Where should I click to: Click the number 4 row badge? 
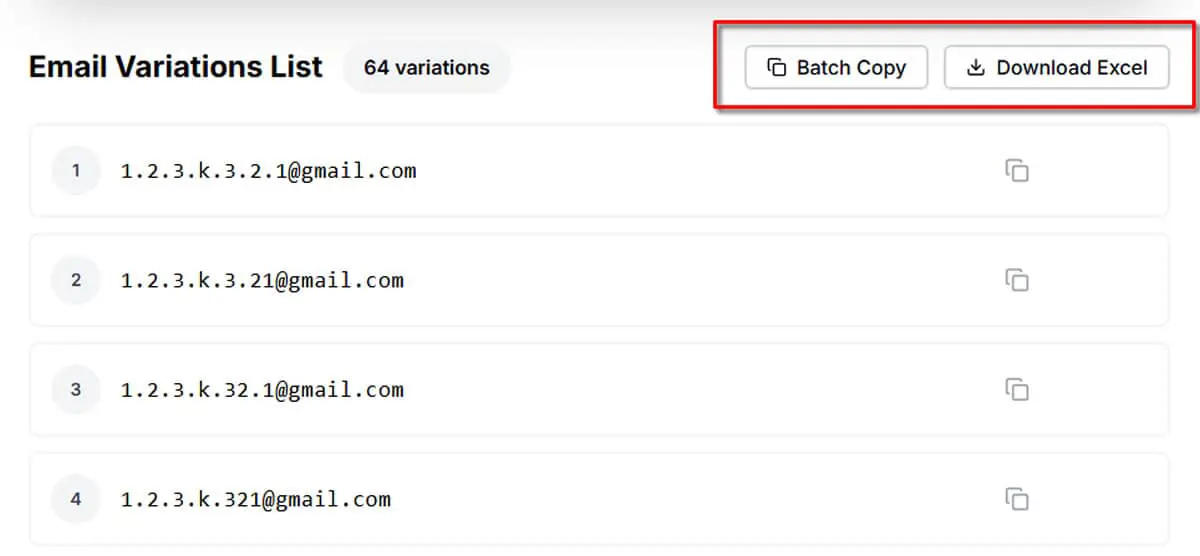pos(76,498)
